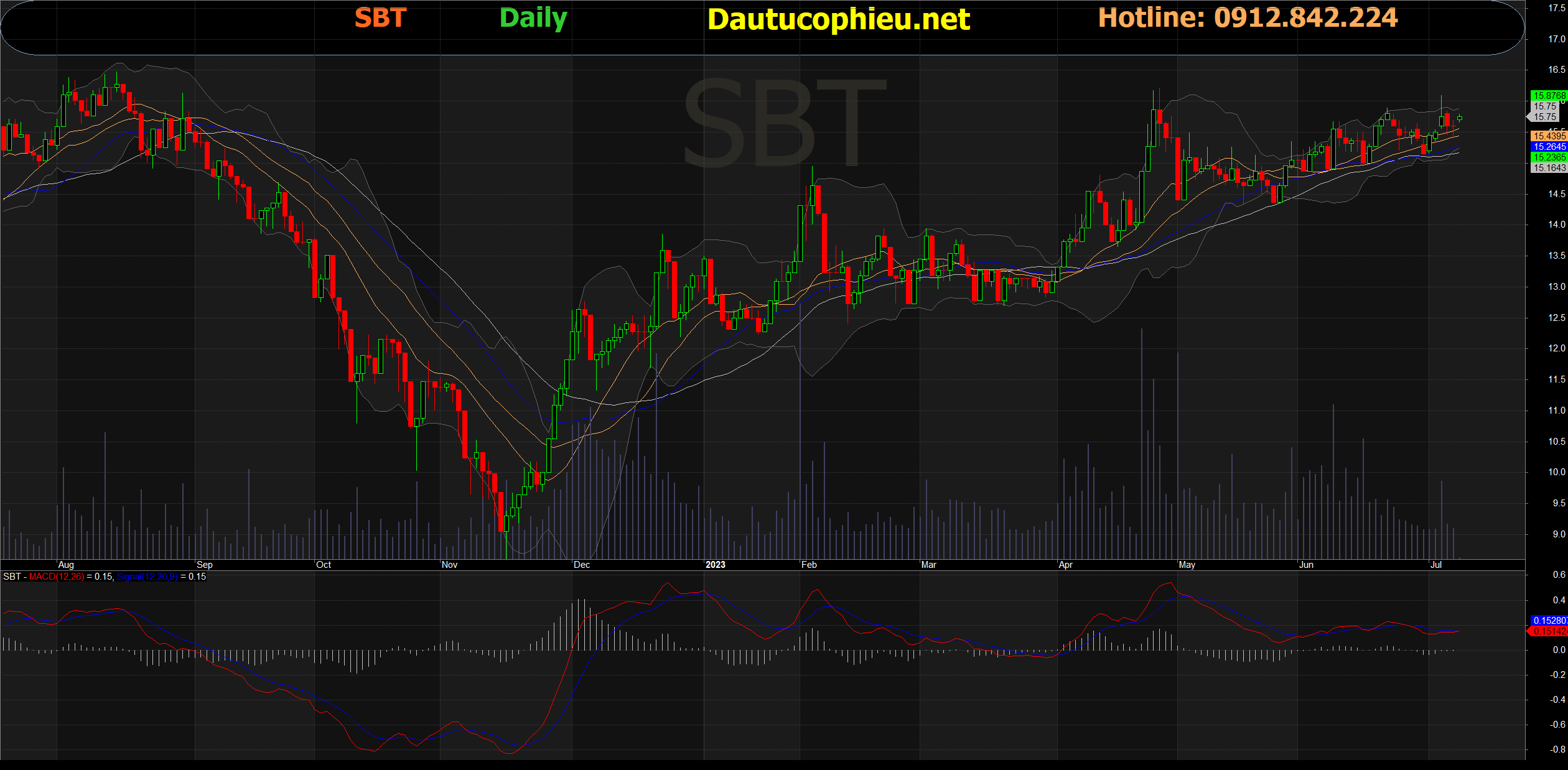Click the SBT ticker label in header
Image resolution: width=1568 pixels, height=770 pixels.
(x=380, y=18)
